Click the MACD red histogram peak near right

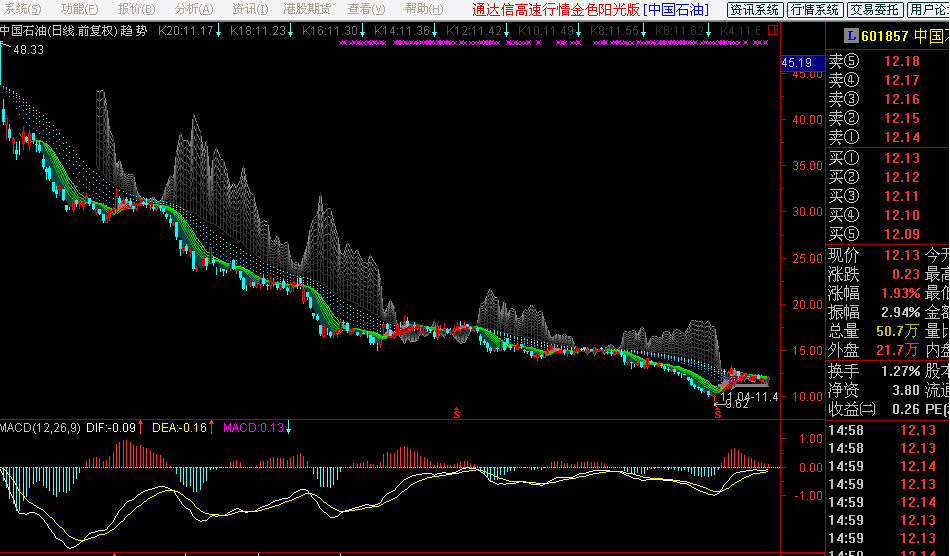(x=734, y=457)
